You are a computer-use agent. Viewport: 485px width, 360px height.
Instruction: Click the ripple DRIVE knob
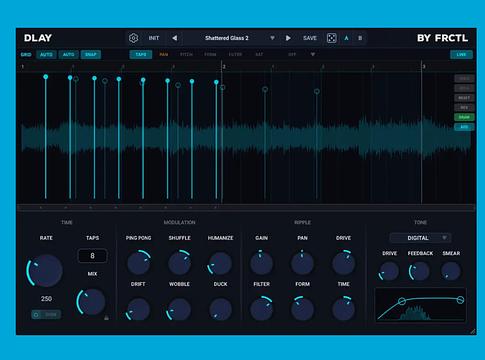(343, 263)
